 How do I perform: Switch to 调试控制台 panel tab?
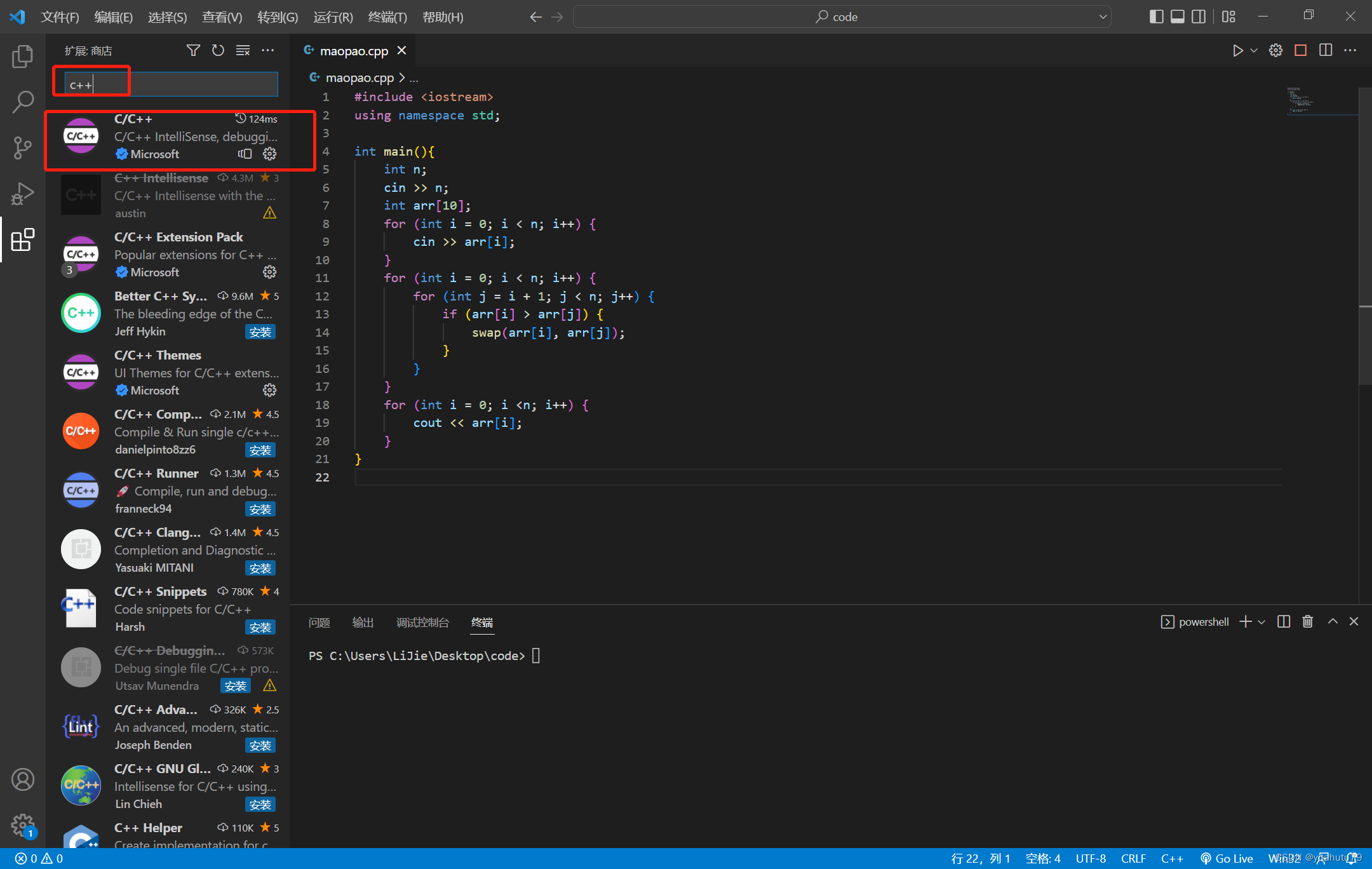(x=422, y=623)
